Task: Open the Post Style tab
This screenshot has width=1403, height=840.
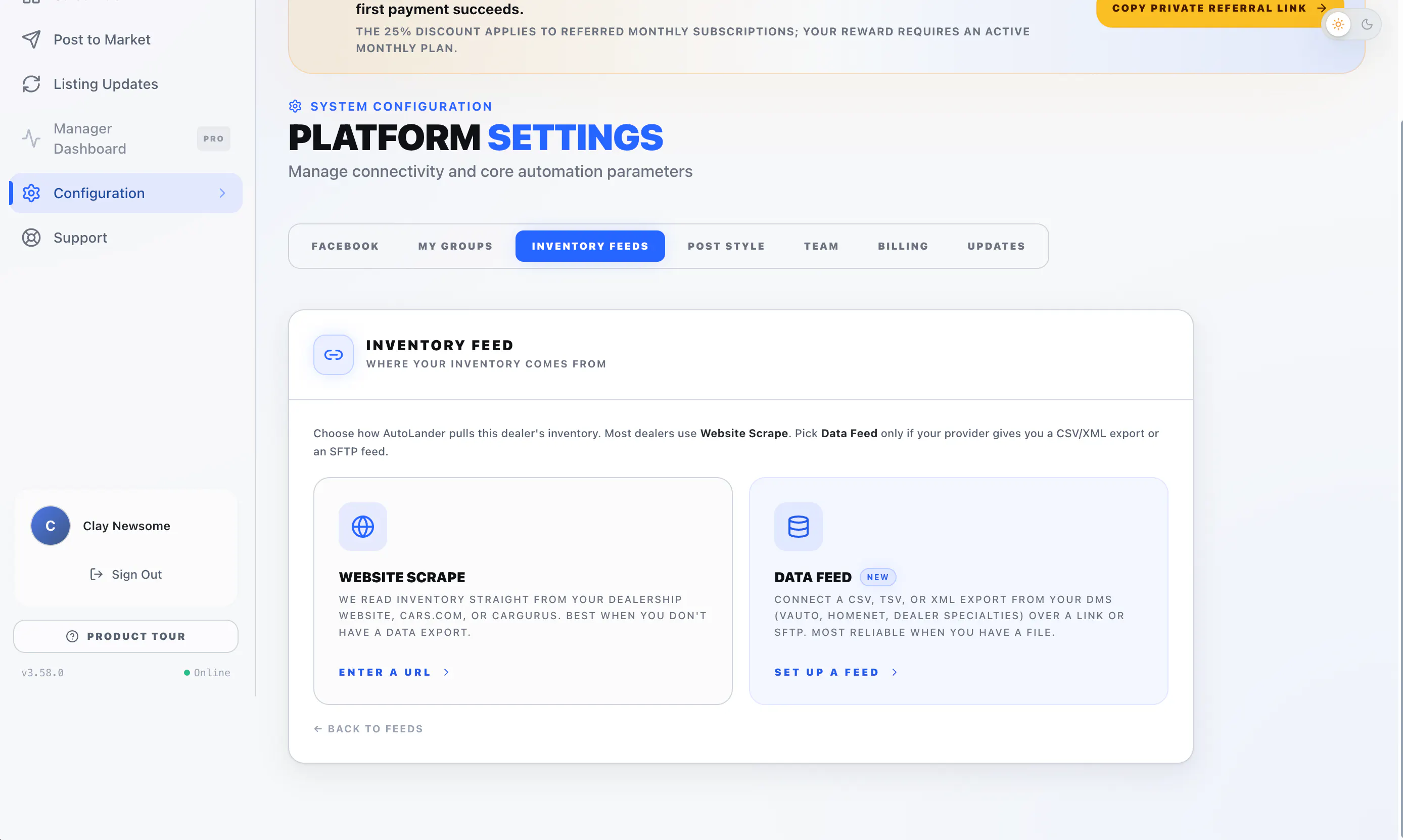Action: pyautogui.click(x=726, y=246)
